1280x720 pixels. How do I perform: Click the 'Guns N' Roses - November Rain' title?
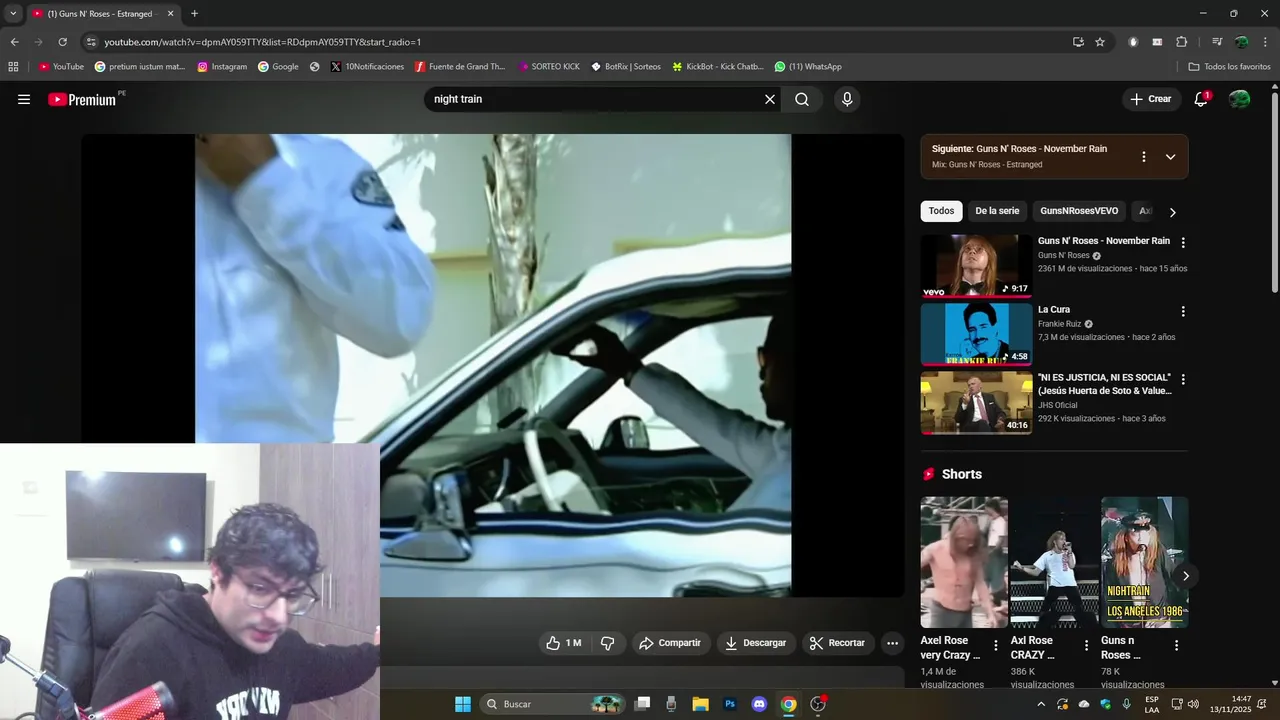[x=1104, y=241]
